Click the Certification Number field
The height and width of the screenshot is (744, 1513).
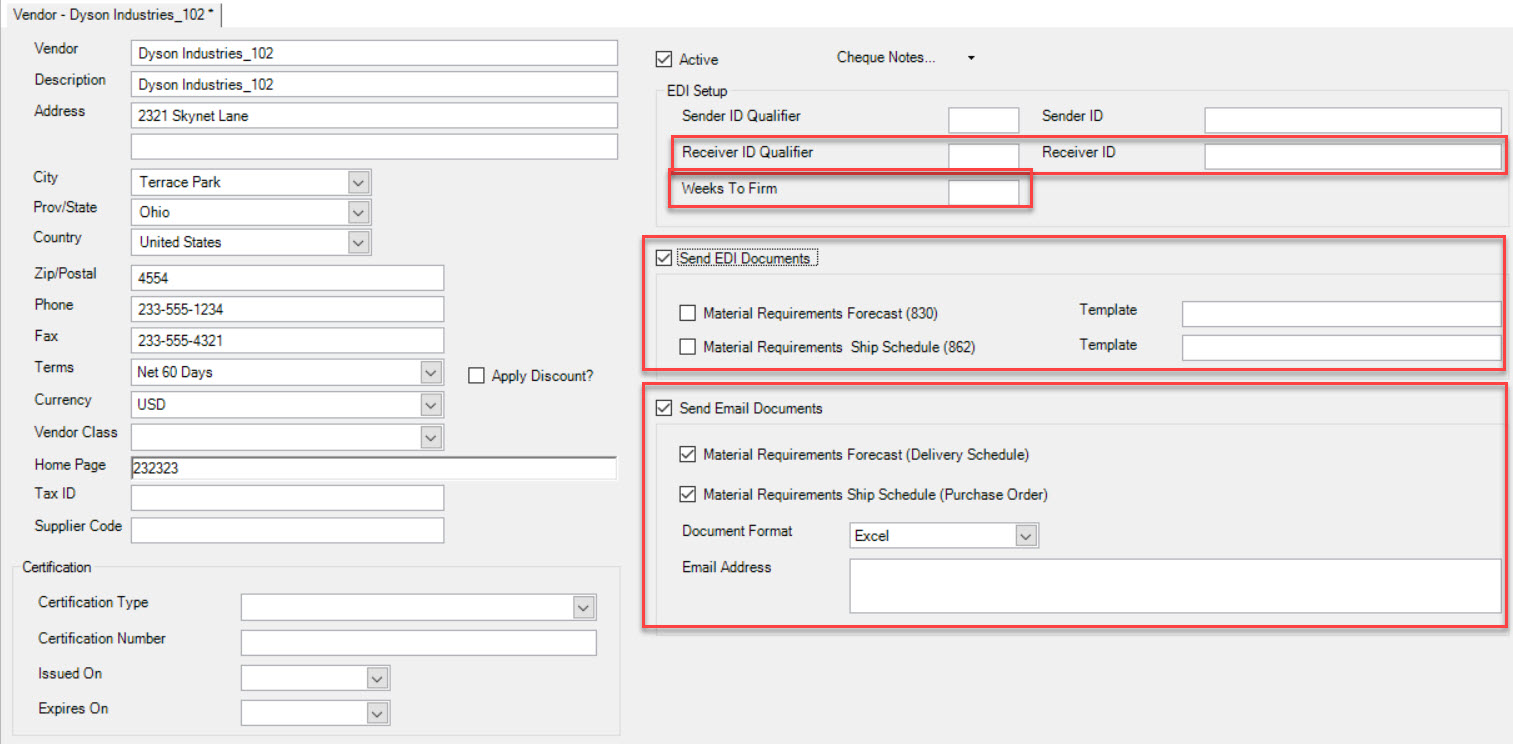point(419,642)
